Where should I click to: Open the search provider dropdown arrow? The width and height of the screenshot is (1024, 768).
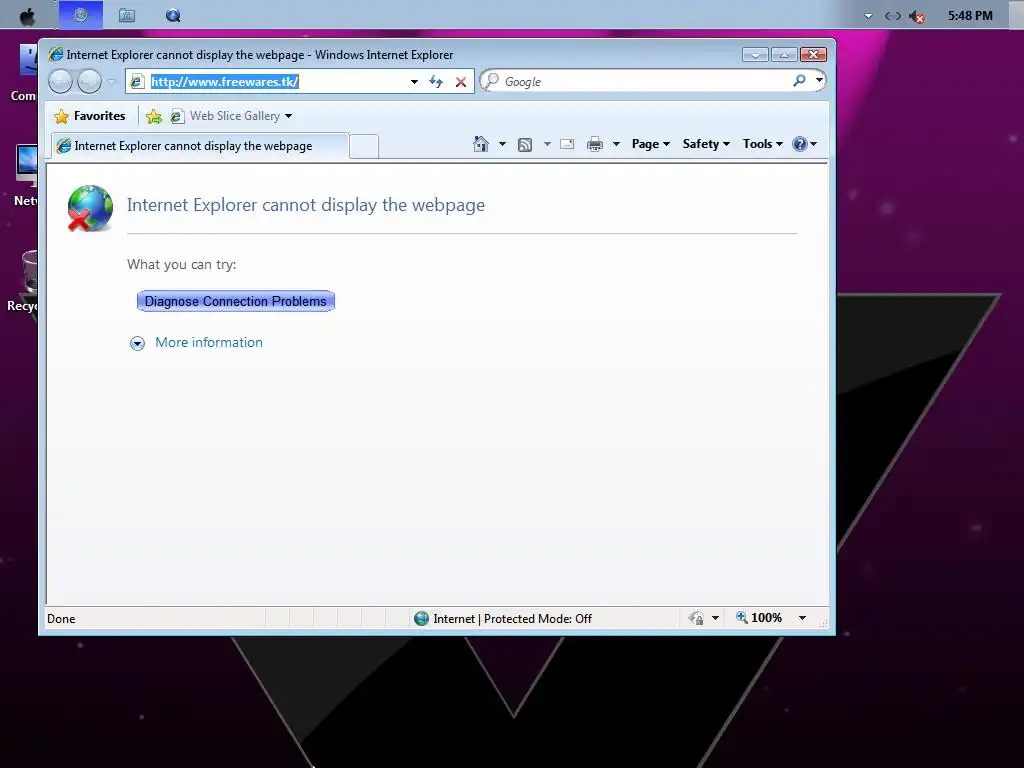pos(819,81)
